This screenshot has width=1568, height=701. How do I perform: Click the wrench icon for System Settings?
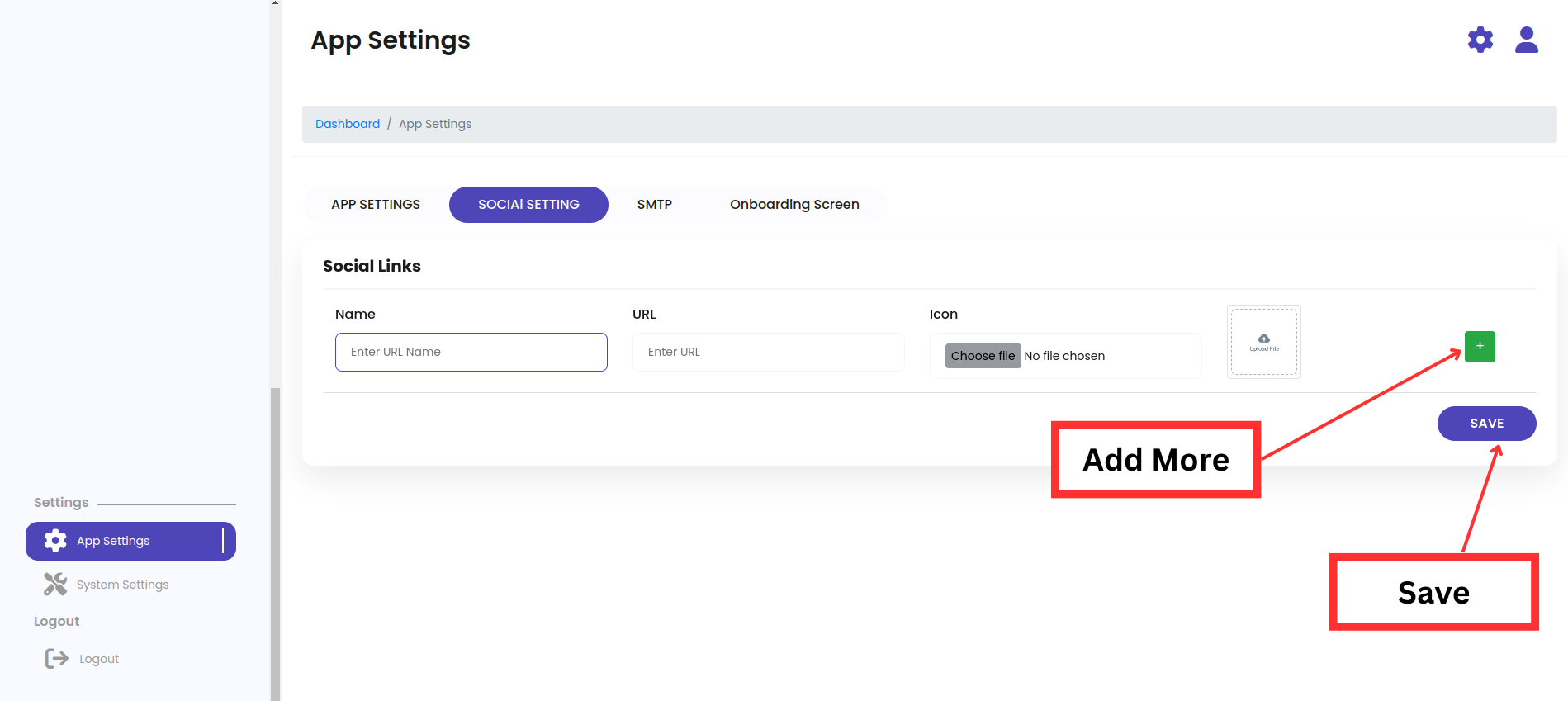click(55, 585)
